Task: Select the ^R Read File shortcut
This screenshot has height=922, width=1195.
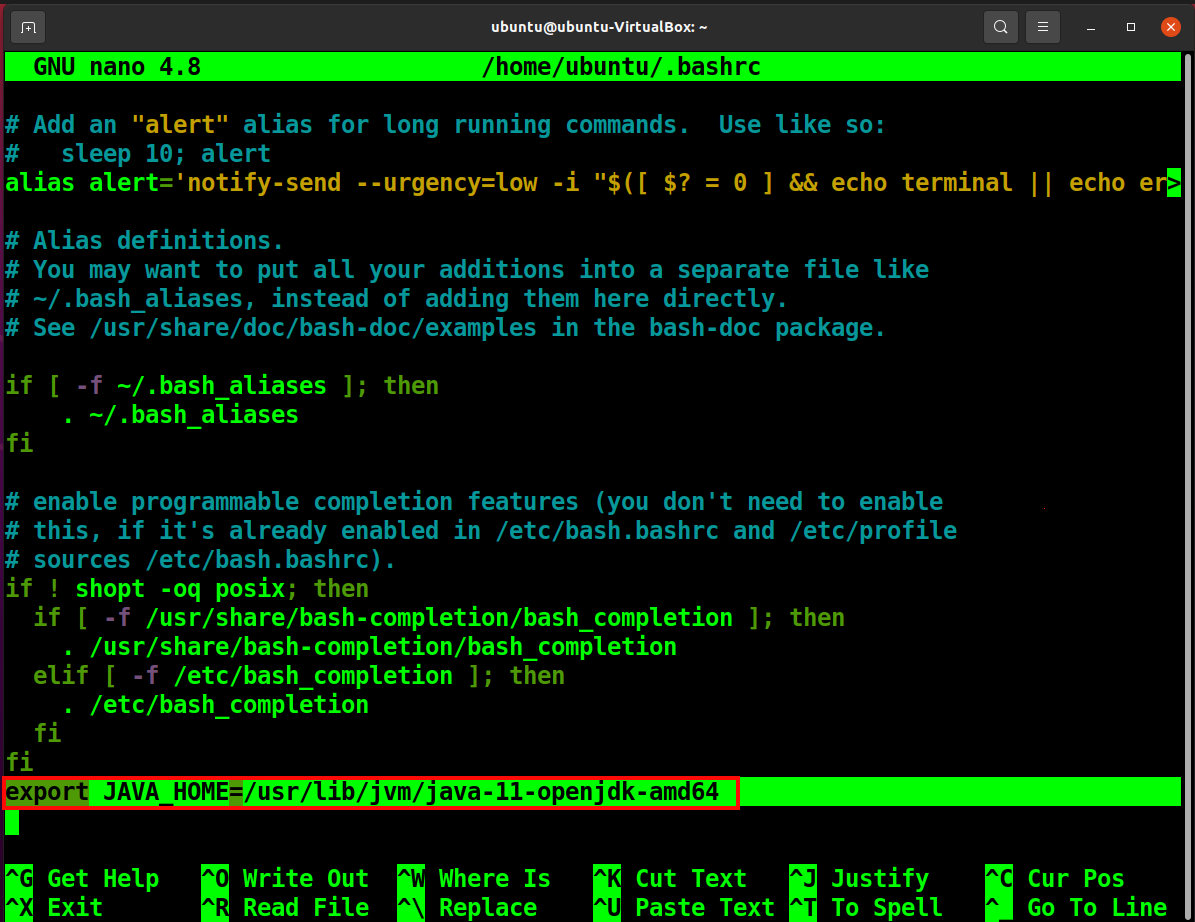Action: (x=285, y=907)
